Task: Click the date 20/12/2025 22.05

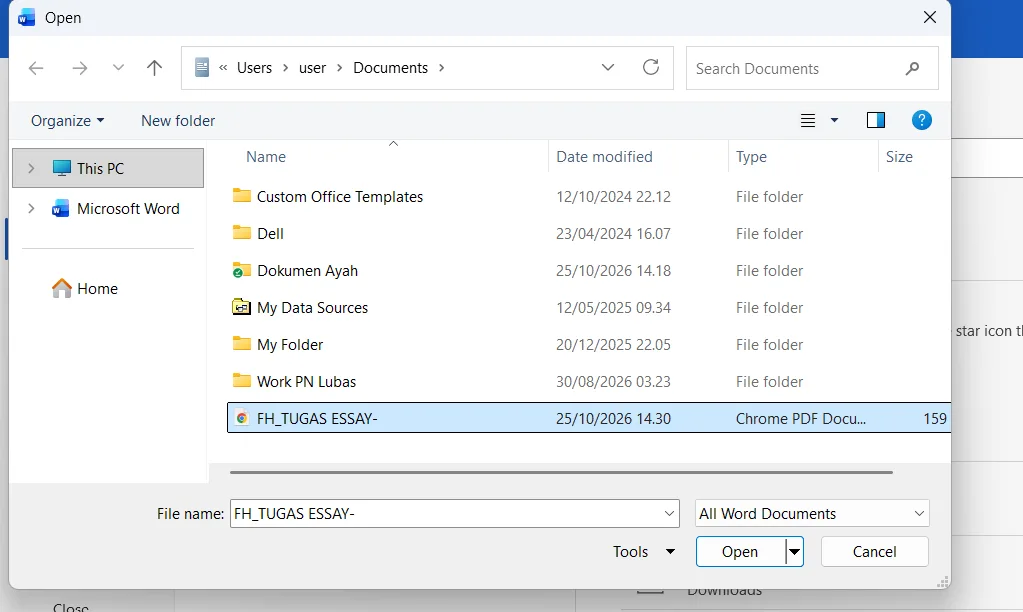Action: (613, 344)
